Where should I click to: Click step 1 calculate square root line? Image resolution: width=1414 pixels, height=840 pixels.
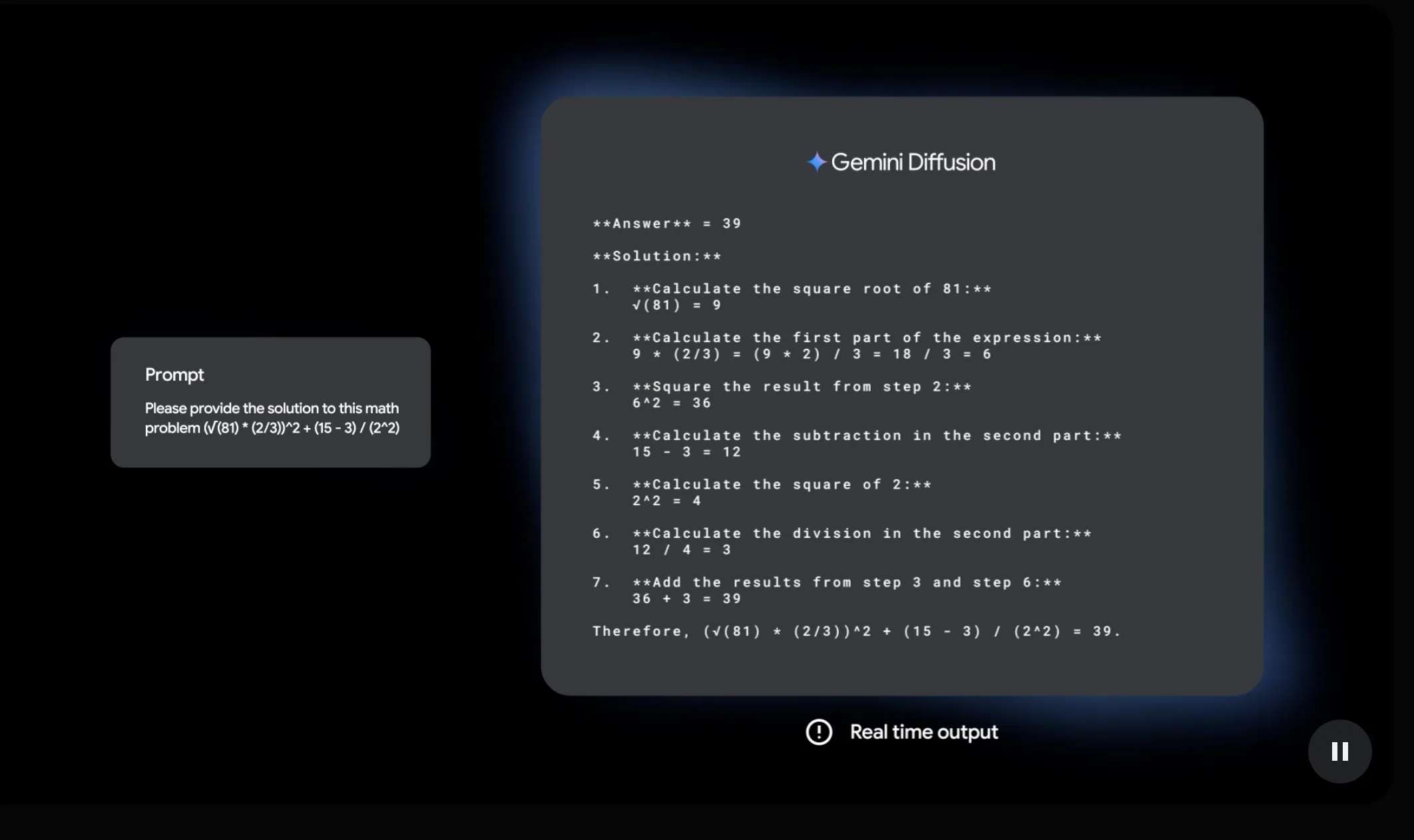pos(791,288)
